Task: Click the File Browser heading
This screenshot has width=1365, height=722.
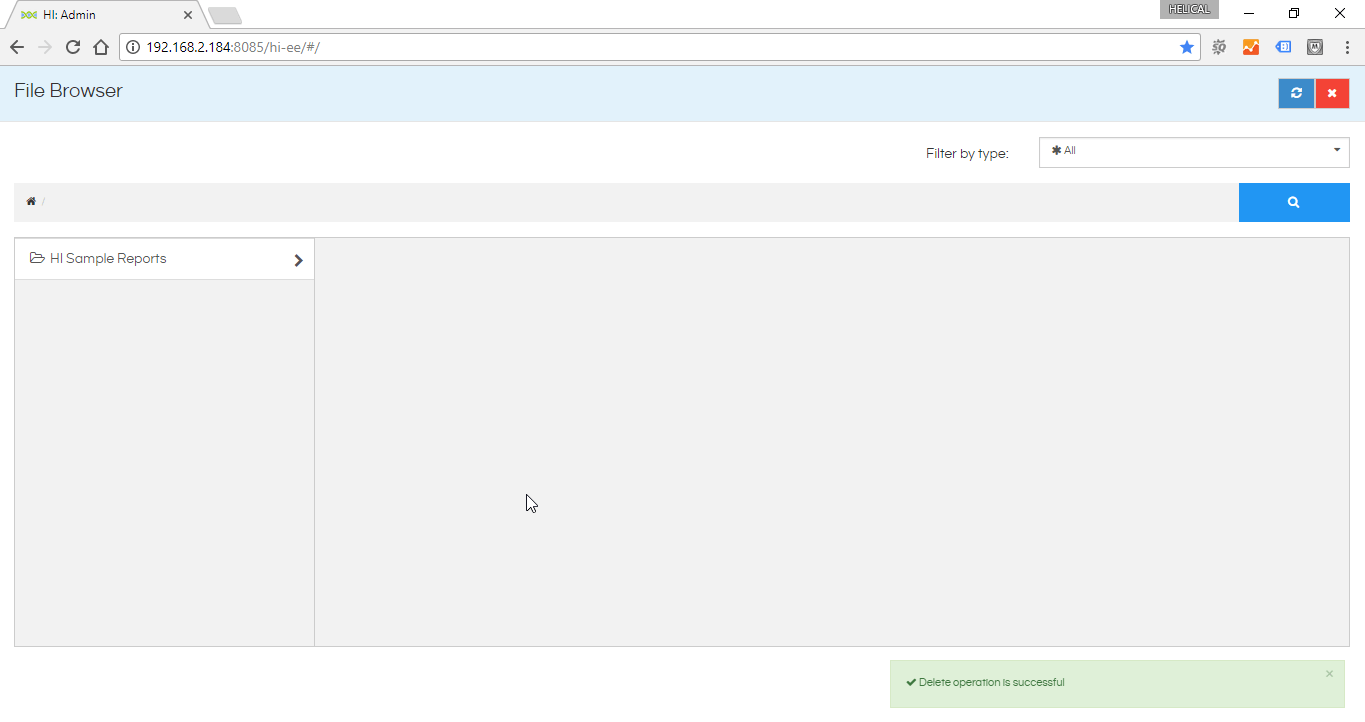Action: (x=68, y=91)
